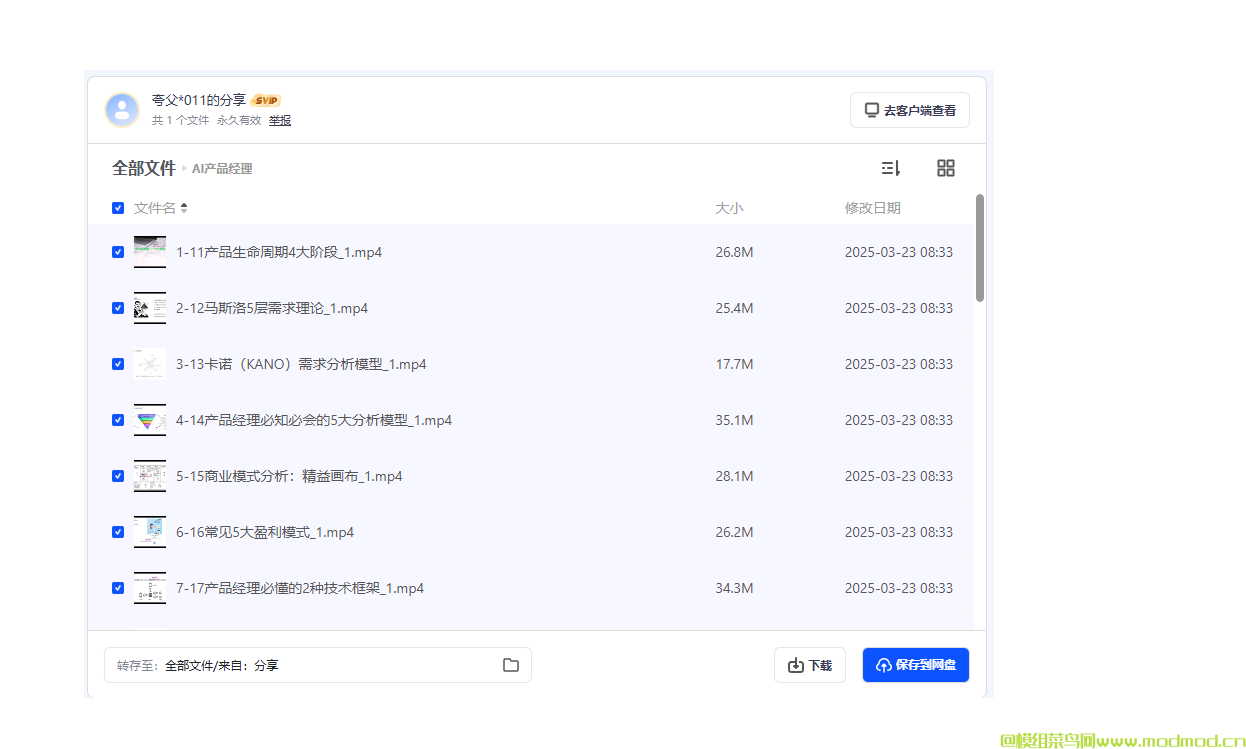Open file 5-15商业模式分析：精益画布_1.mp4
Viewport: 1246px width, 749px height.
tap(289, 476)
